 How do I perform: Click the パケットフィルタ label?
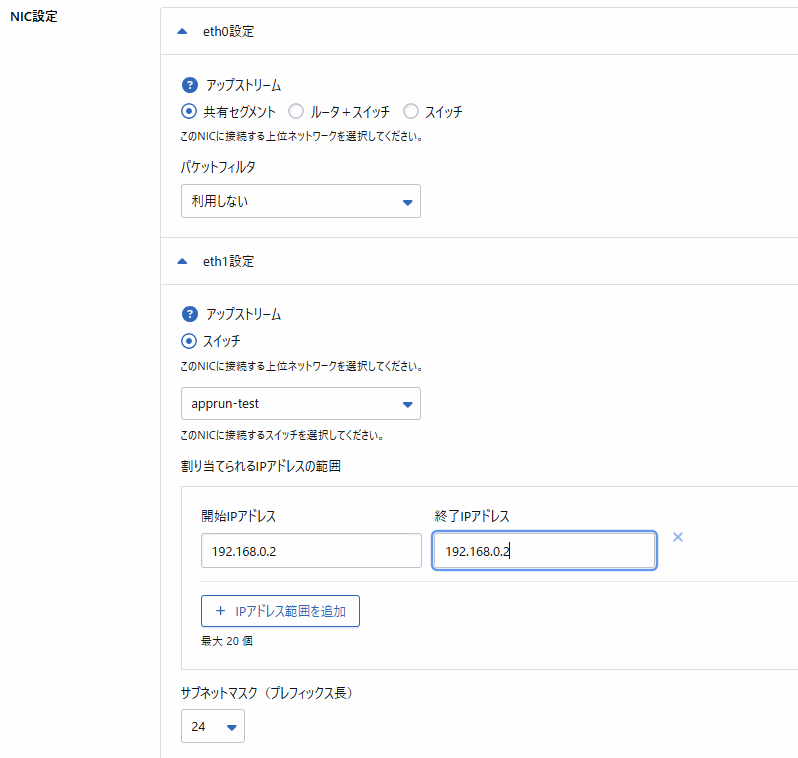pos(218,167)
